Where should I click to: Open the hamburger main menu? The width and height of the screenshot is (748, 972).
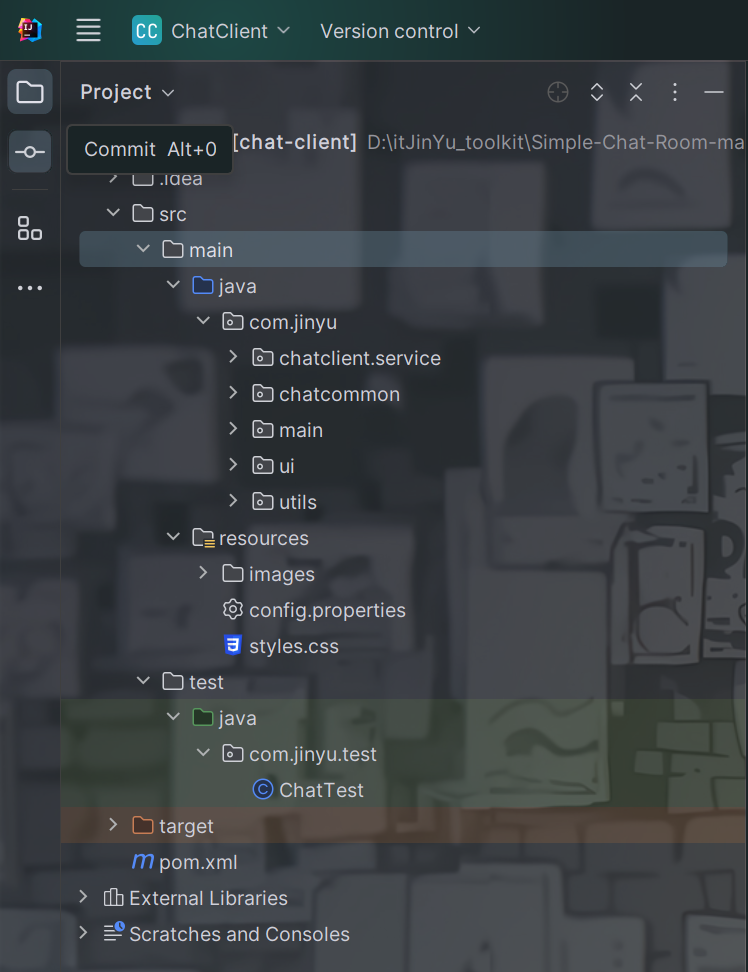coord(89,31)
